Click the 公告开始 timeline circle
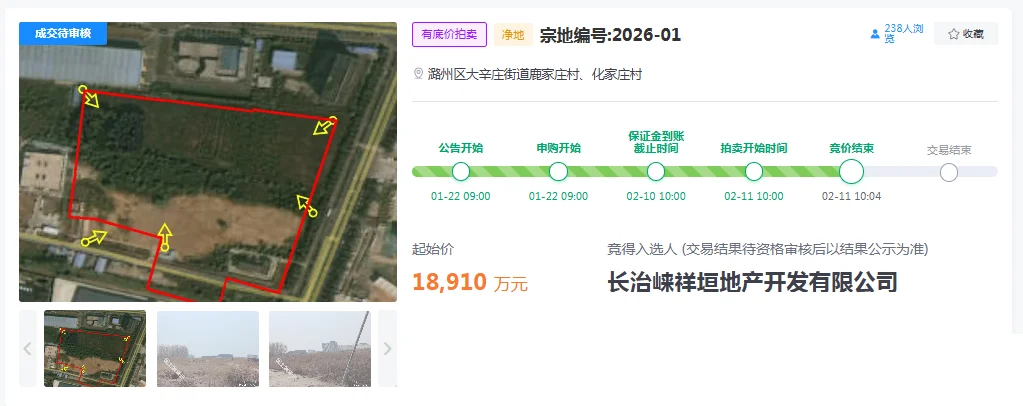This screenshot has width=1023, height=406. coord(461,172)
